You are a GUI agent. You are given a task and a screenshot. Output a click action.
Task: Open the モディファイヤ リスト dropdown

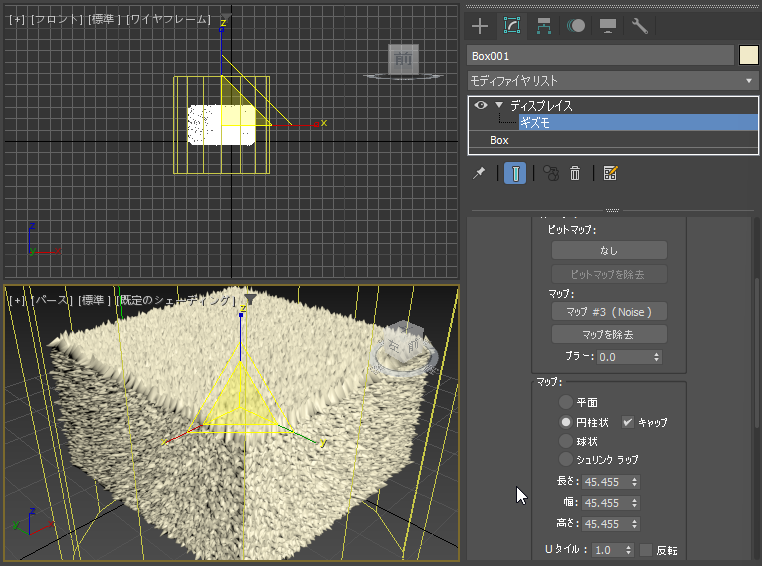point(612,81)
